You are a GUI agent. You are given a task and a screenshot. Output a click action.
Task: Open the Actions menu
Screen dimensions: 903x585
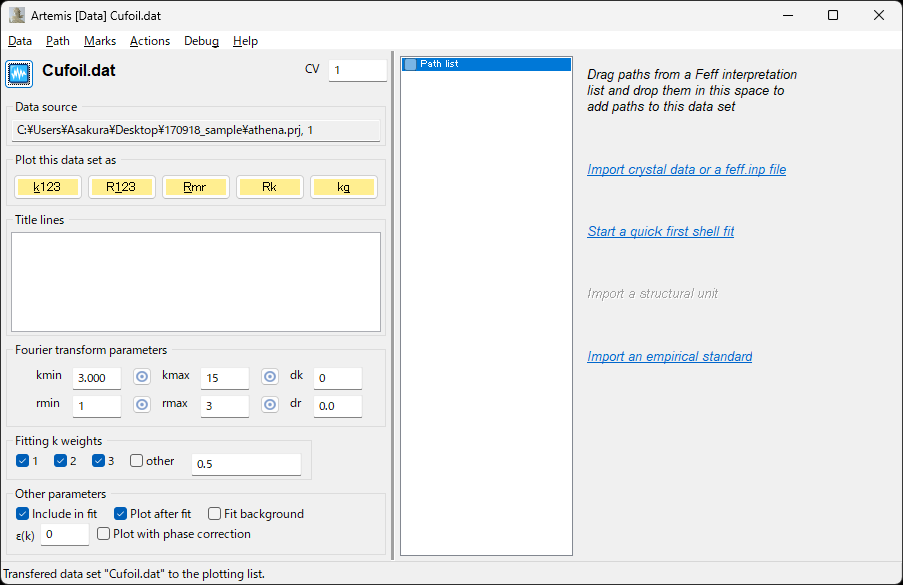click(150, 41)
